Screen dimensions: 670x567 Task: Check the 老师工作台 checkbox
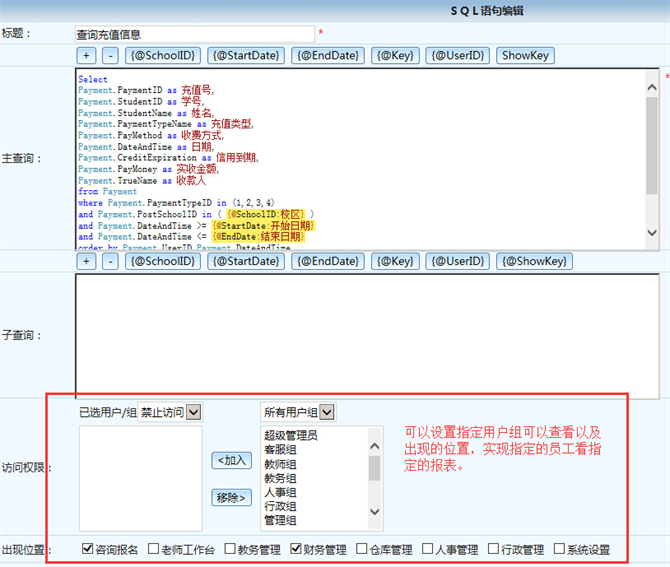[x=153, y=549]
